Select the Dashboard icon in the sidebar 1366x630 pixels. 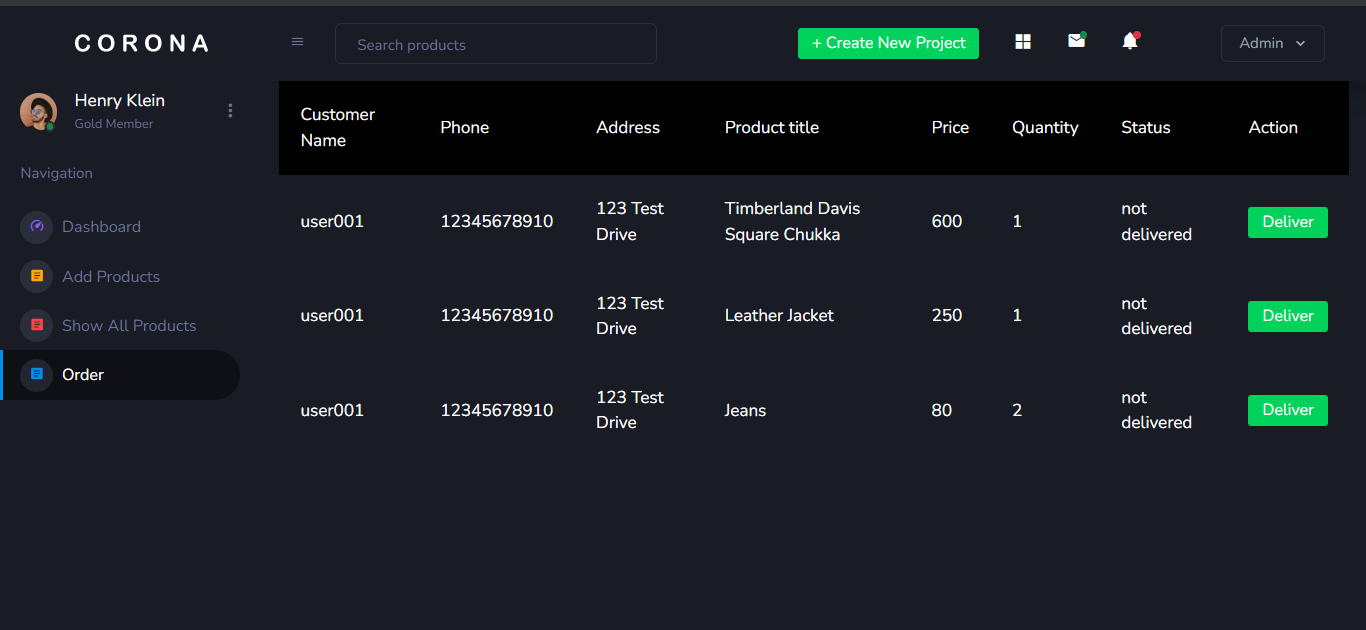36,227
